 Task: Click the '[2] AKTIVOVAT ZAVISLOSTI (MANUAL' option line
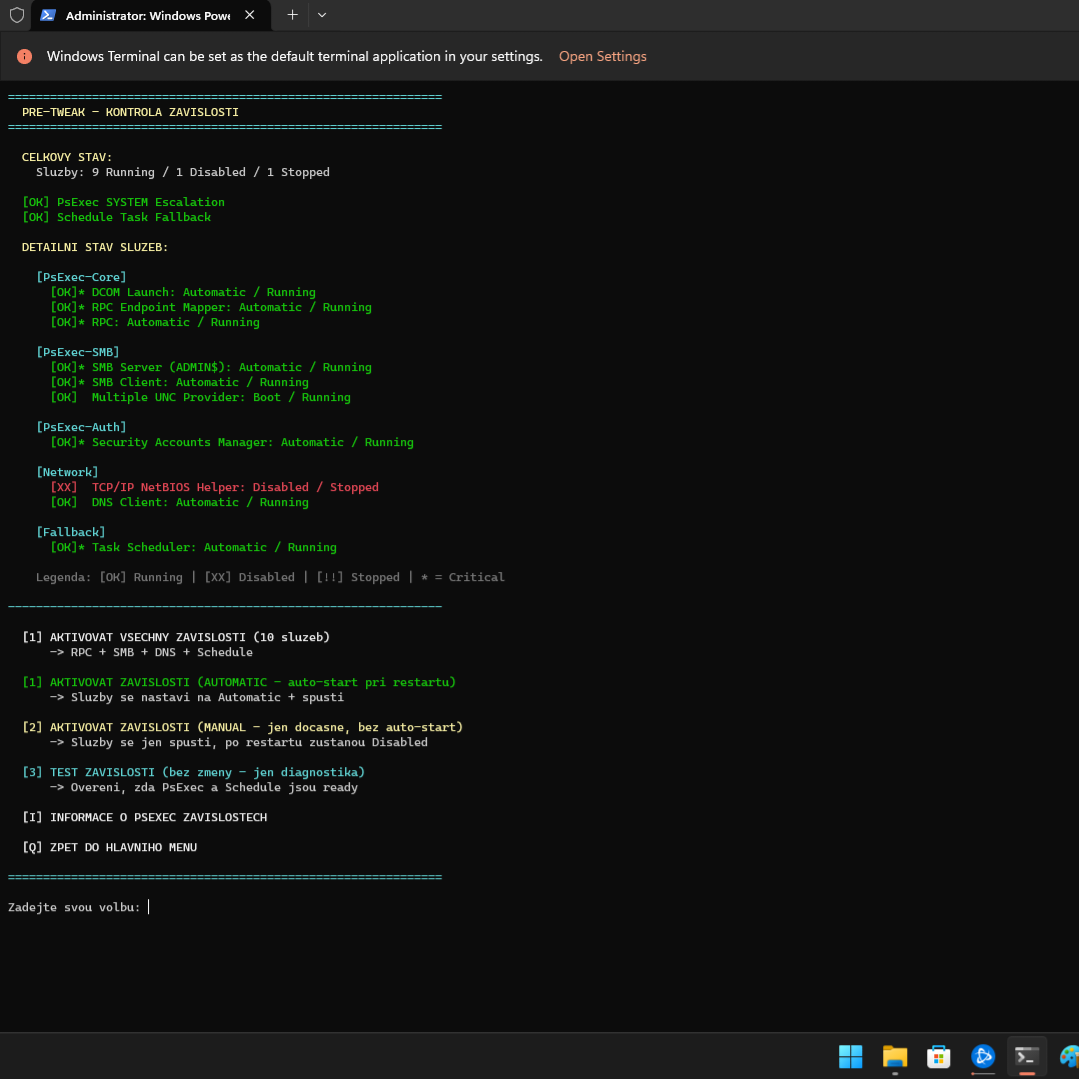coord(243,727)
